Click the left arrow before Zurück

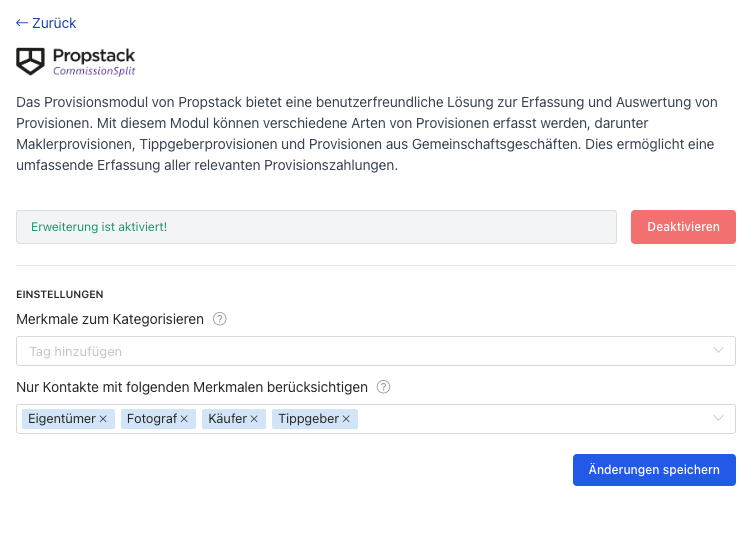coord(22,23)
